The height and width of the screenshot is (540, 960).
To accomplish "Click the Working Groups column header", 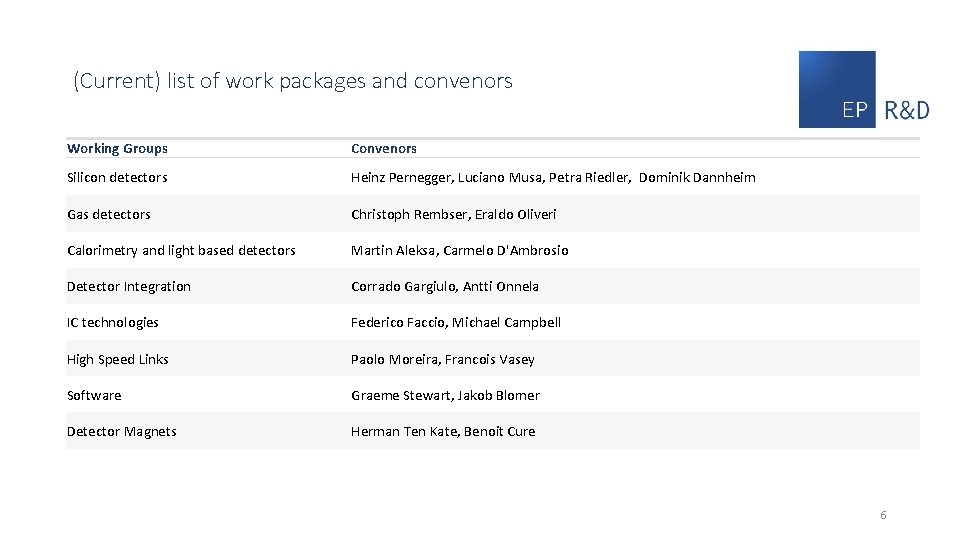I will [117, 149].
